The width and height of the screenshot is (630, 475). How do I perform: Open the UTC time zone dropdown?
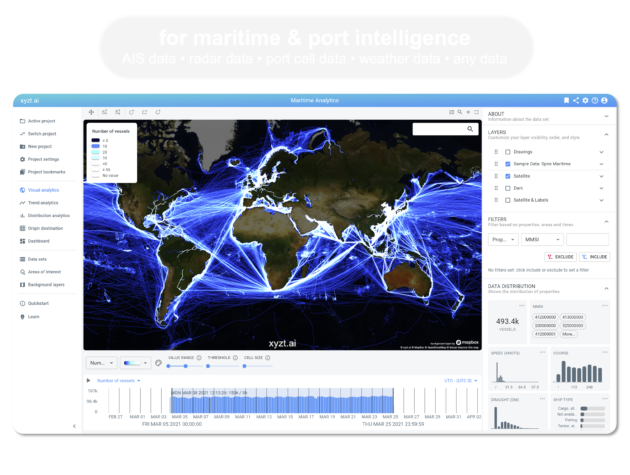460,381
